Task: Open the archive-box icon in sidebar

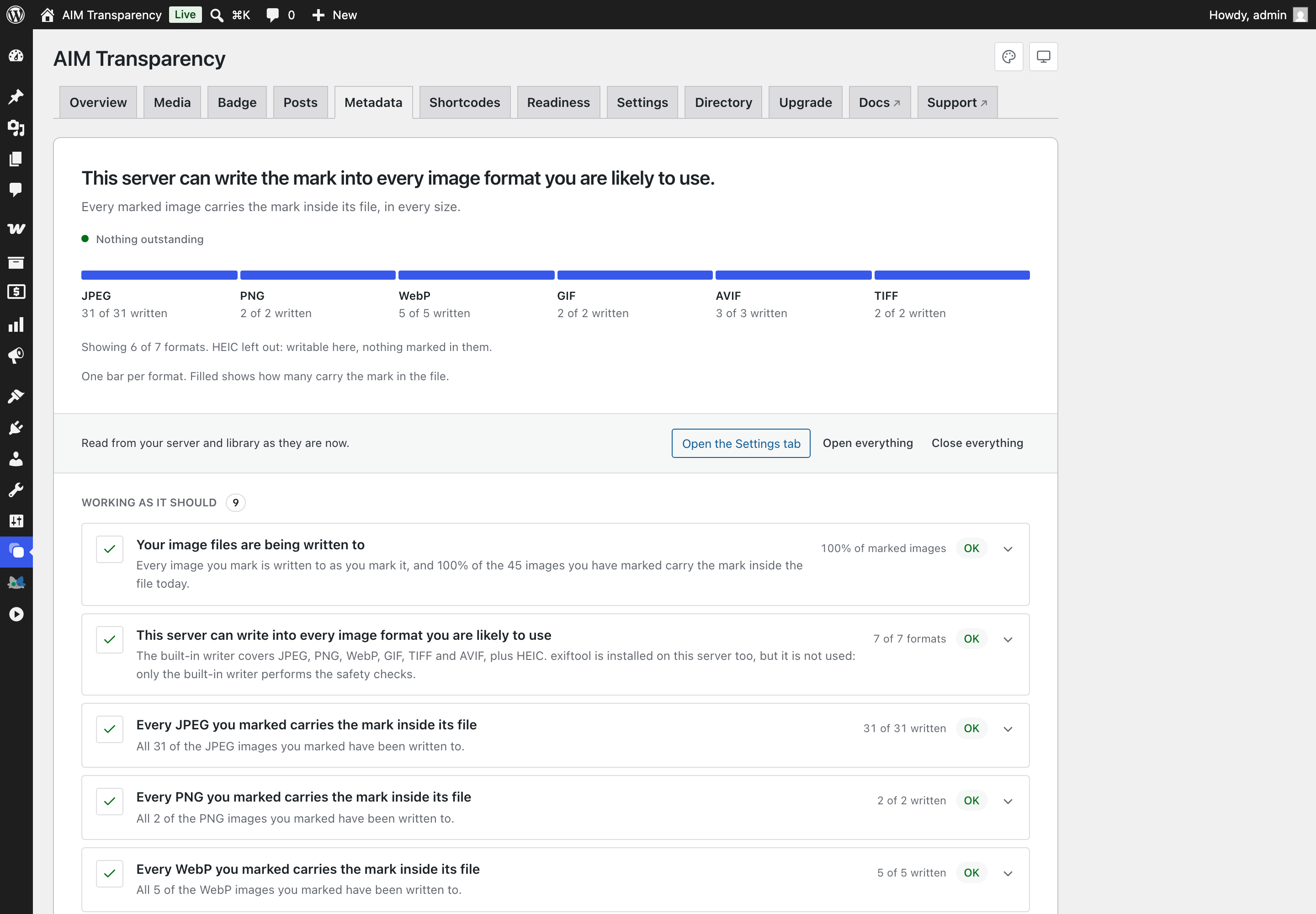Action: point(16,263)
